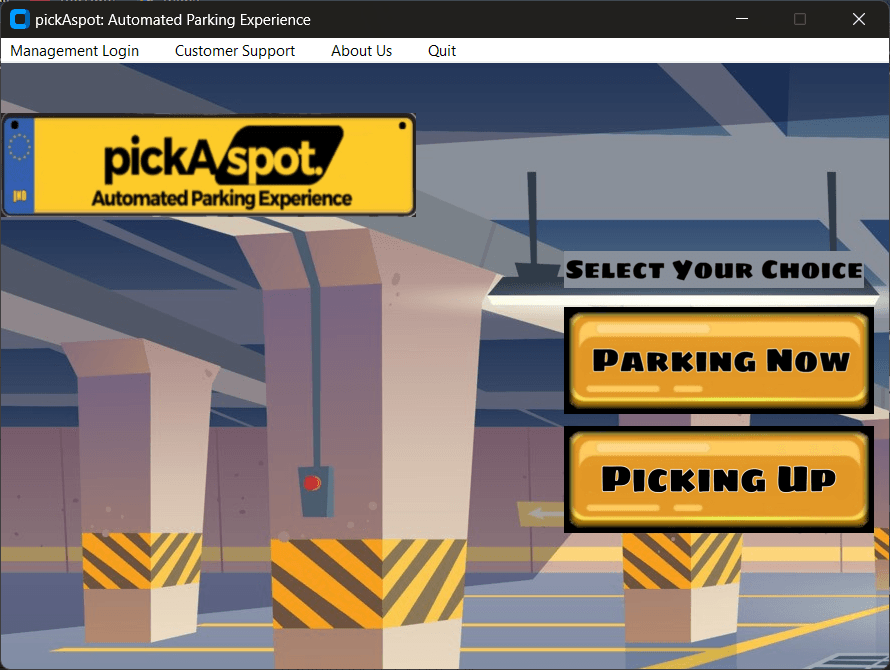
Task: Click the Select Your Choice signboard
Action: (713, 270)
